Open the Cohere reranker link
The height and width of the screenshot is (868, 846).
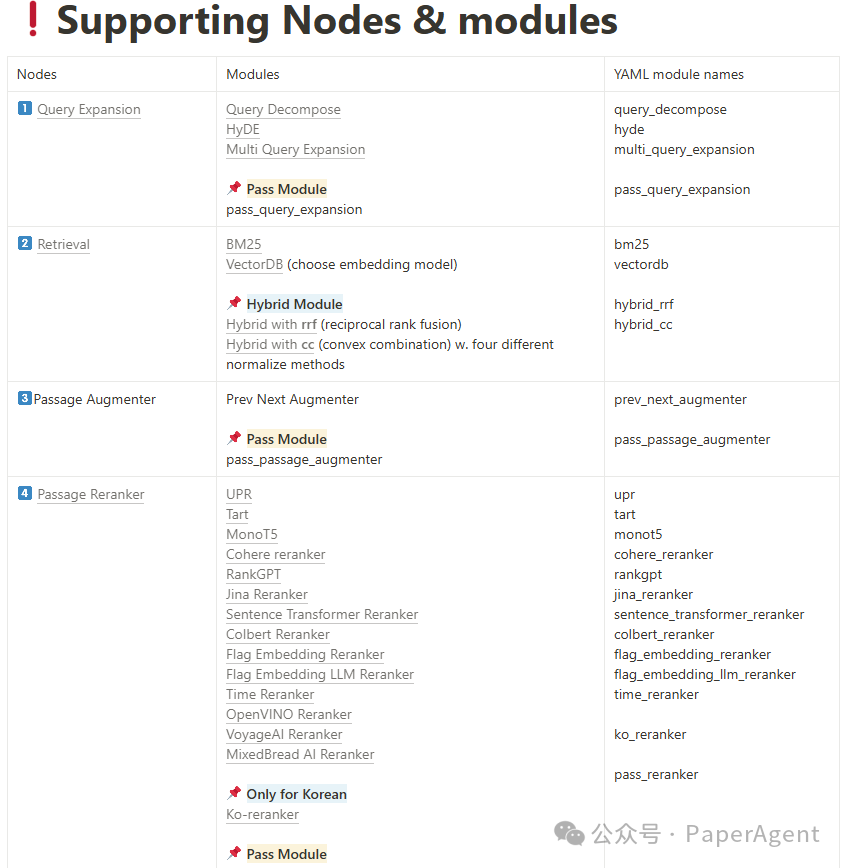276,555
